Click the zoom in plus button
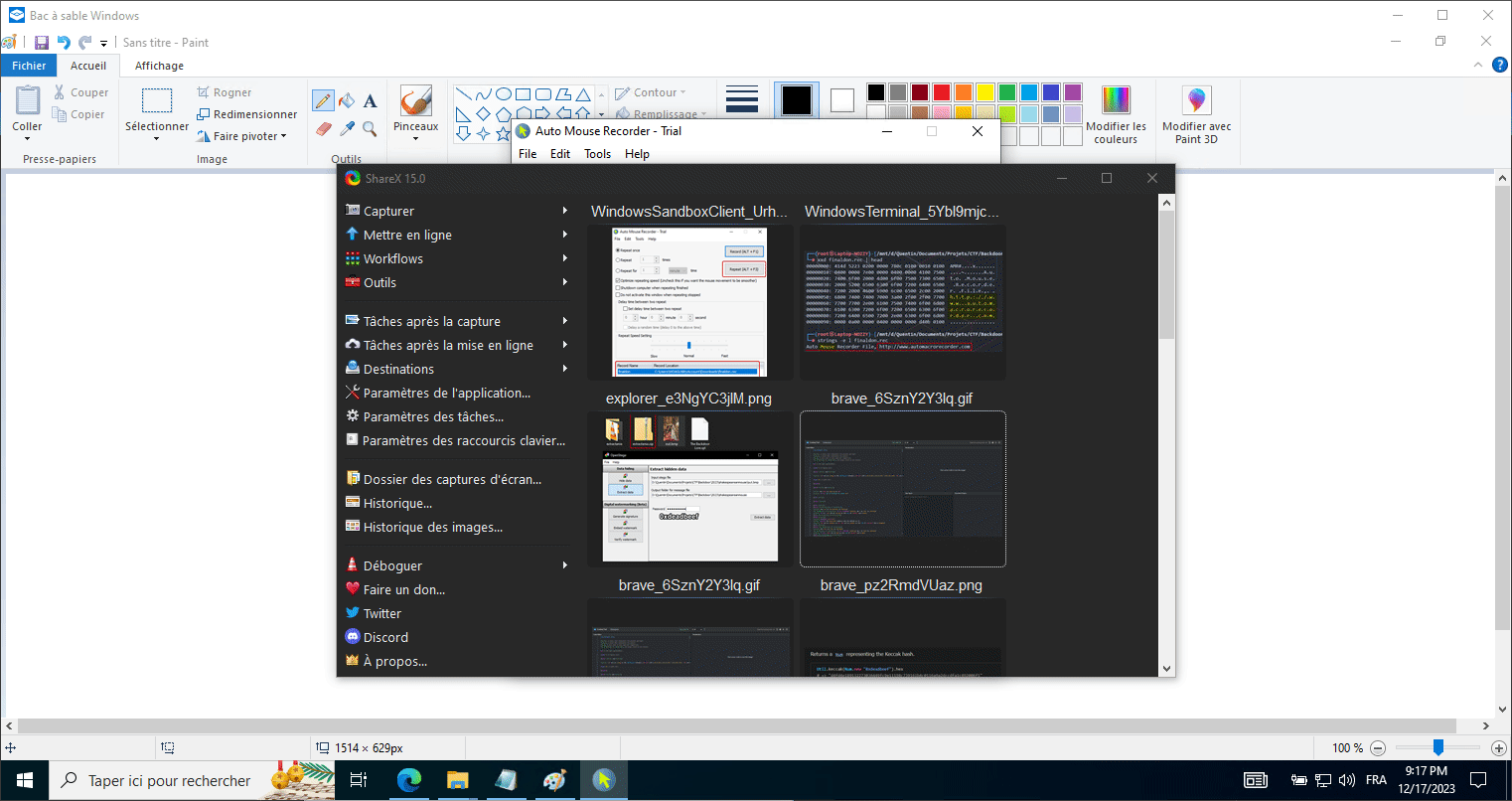1512x801 pixels. coord(1500,747)
